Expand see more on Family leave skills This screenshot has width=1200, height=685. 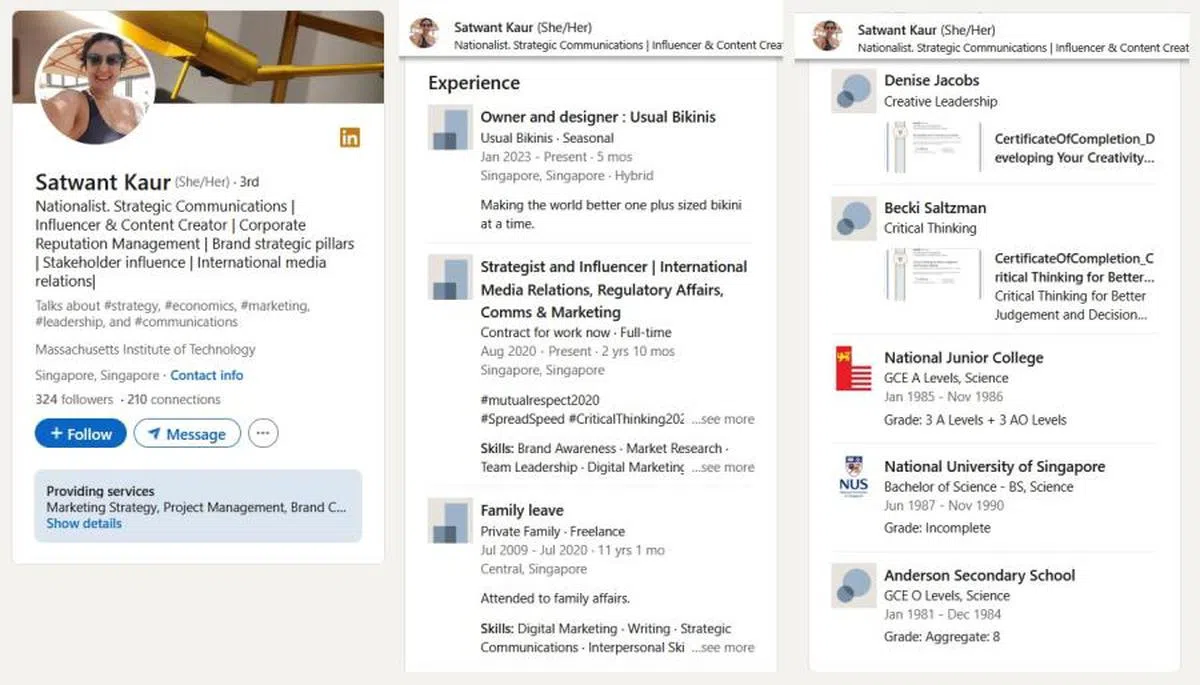(722, 647)
